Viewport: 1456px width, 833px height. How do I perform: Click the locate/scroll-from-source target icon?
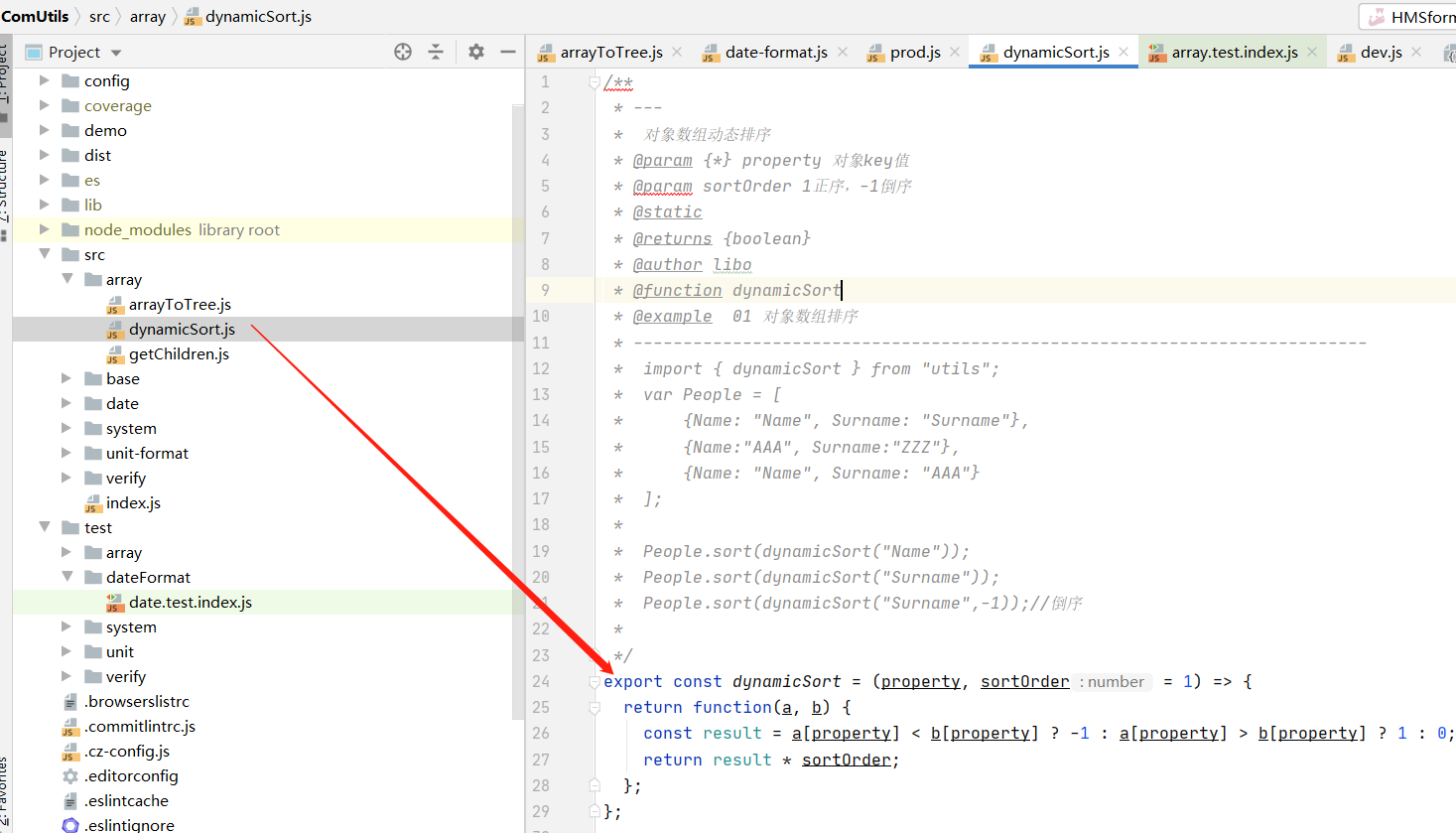(x=403, y=52)
